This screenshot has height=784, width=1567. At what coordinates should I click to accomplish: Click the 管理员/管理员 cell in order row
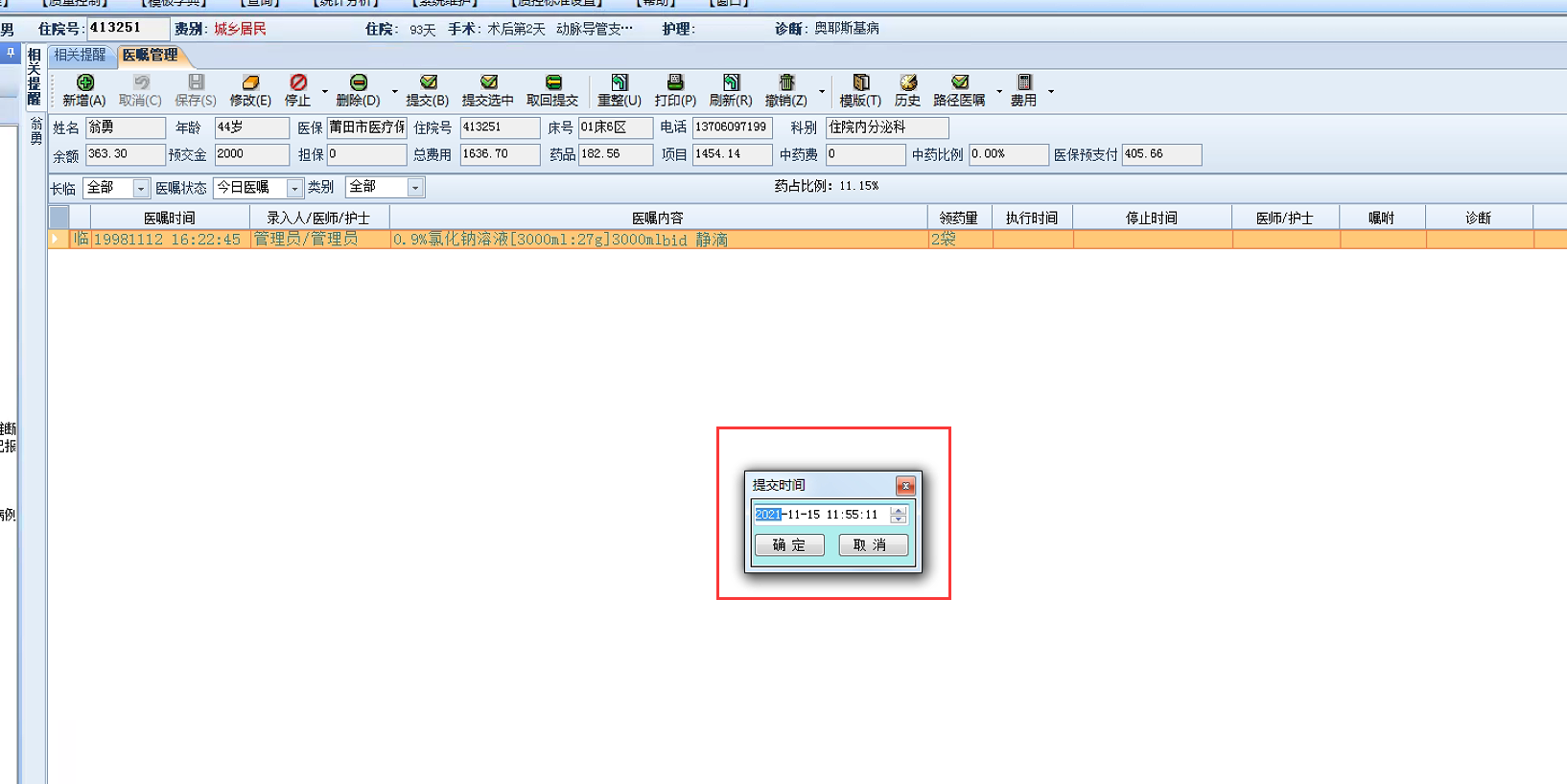click(x=319, y=240)
